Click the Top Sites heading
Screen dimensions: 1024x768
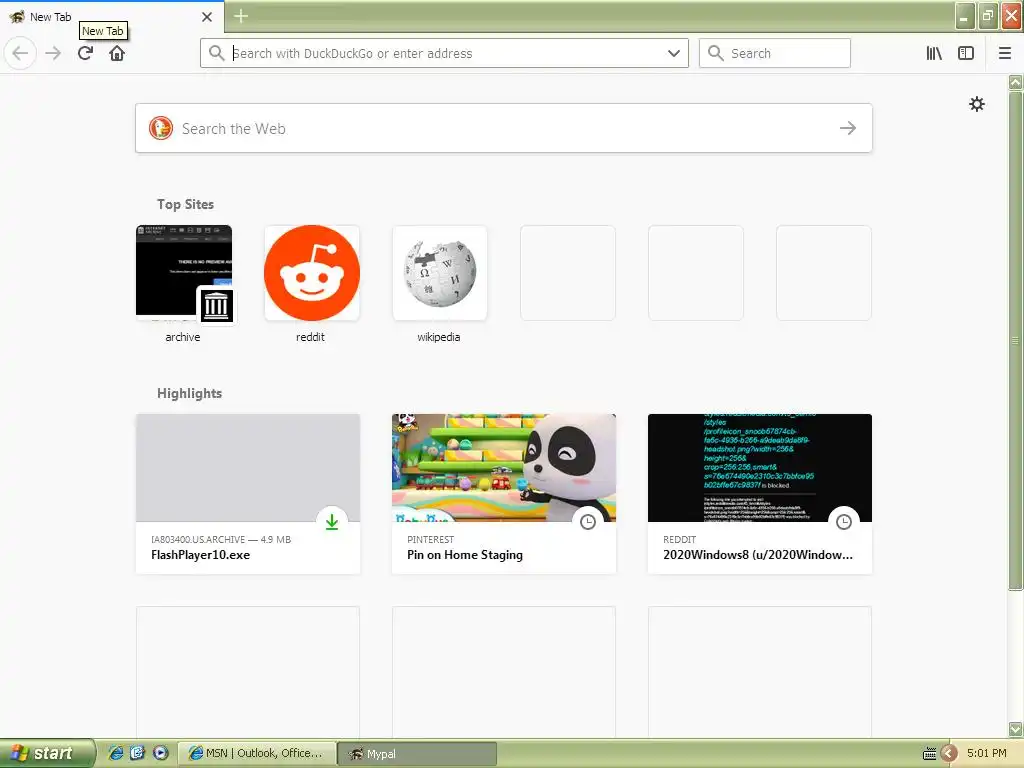pyautogui.click(x=185, y=204)
